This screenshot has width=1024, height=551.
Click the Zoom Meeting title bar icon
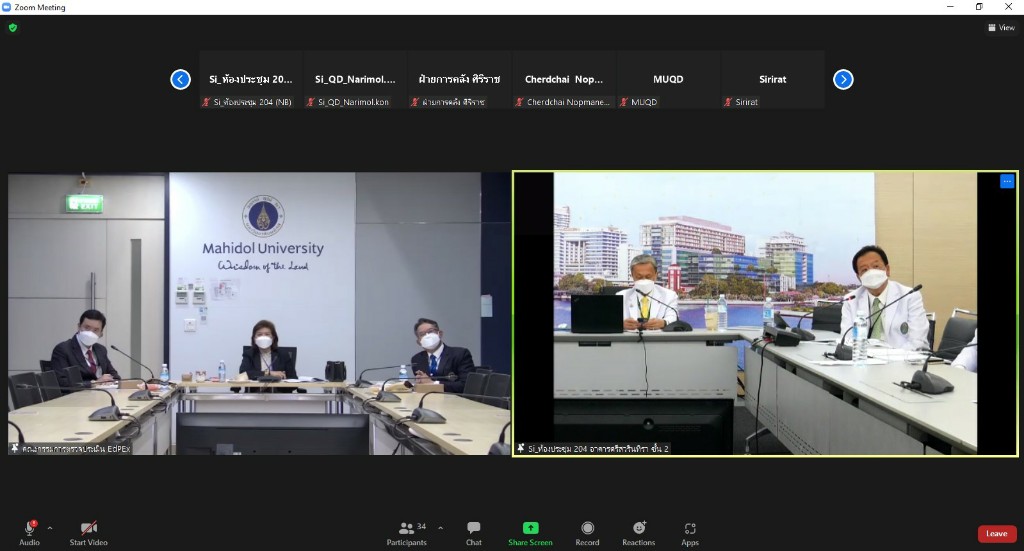point(7,7)
